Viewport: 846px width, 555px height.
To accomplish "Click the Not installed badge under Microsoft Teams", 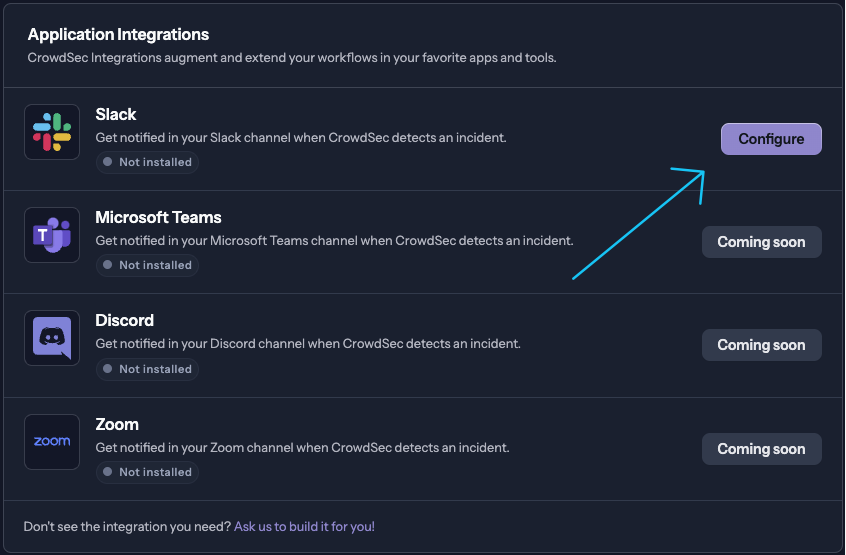I will [147, 265].
